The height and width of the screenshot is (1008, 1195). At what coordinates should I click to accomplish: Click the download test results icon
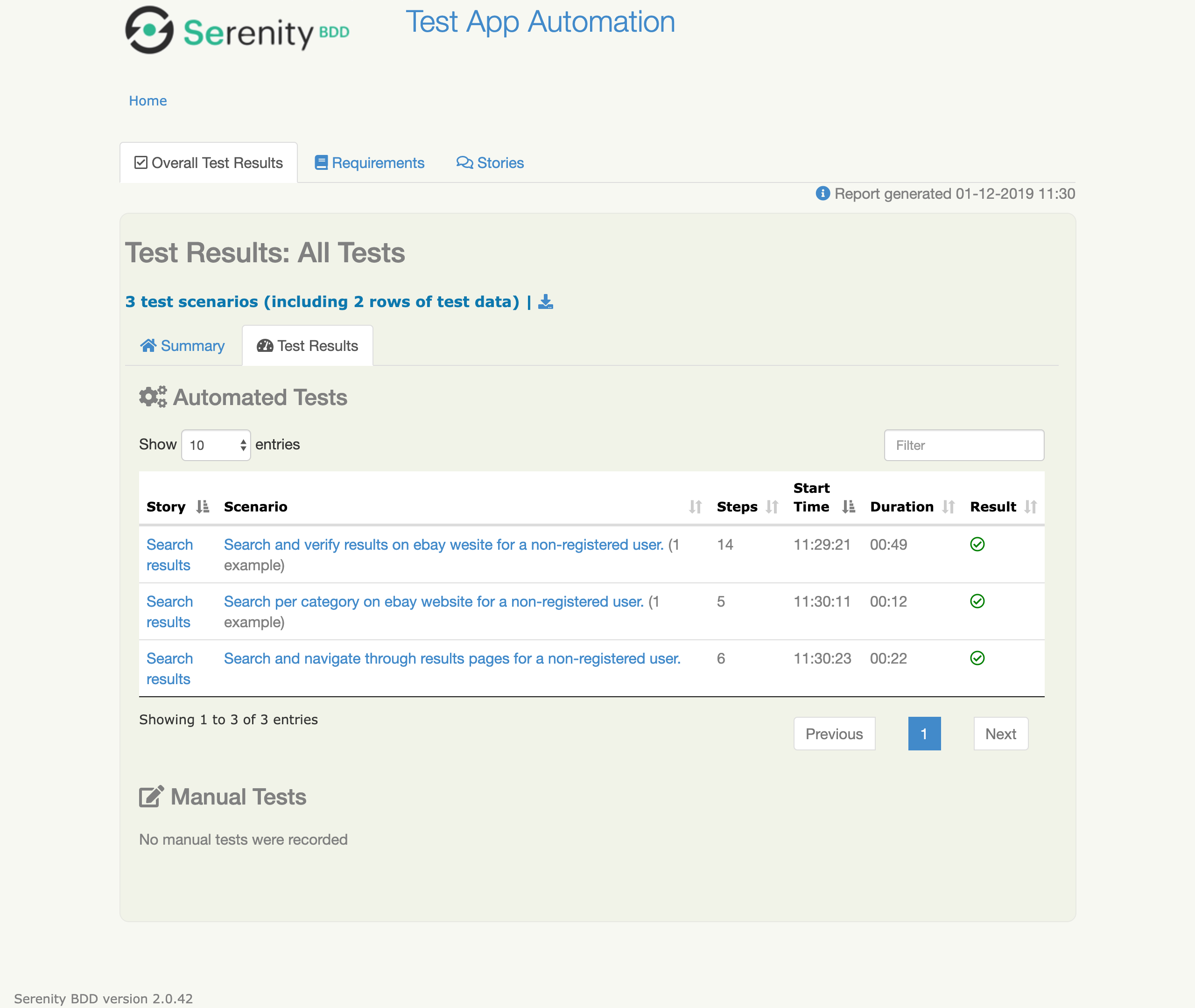pyautogui.click(x=546, y=302)
